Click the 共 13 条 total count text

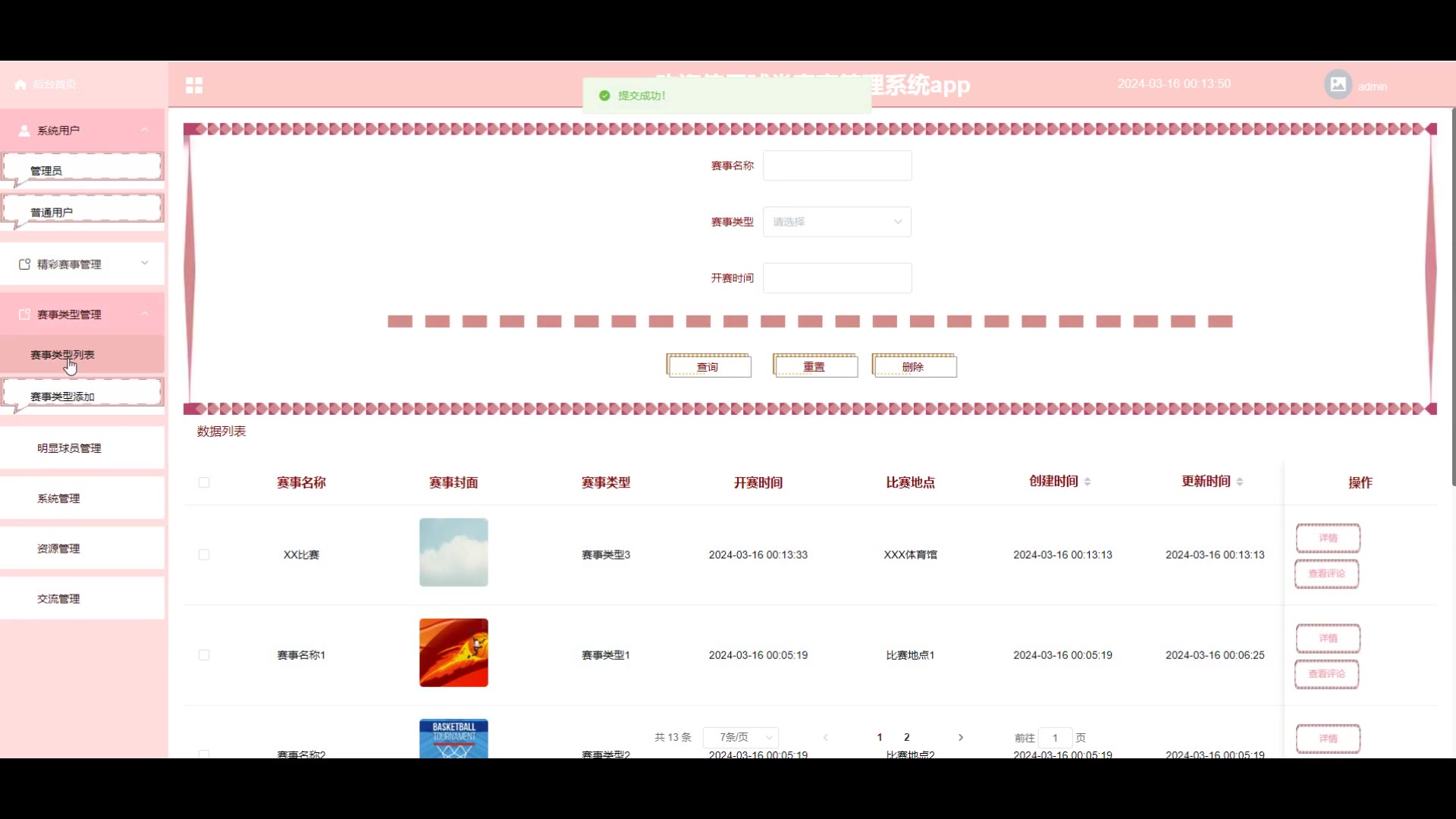673,737
